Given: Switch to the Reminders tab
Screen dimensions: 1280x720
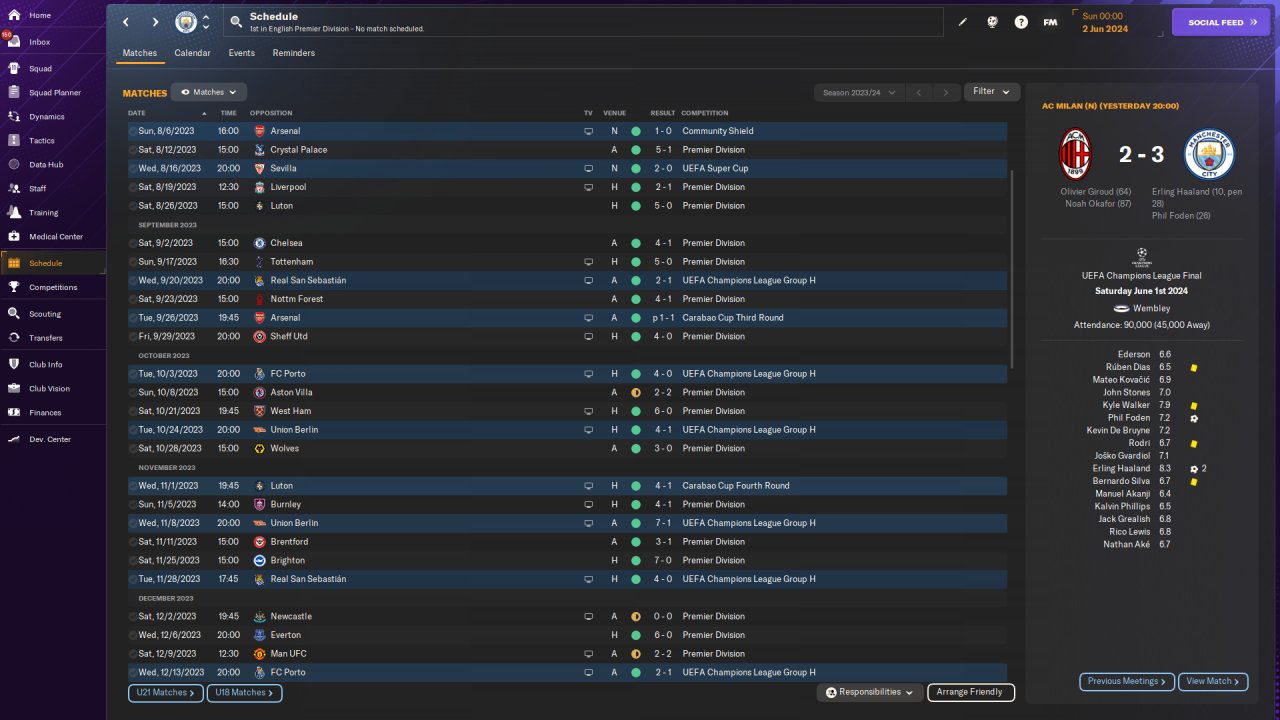Looking at the screenshot, I should pyautogui.click(x=293, y=53).
